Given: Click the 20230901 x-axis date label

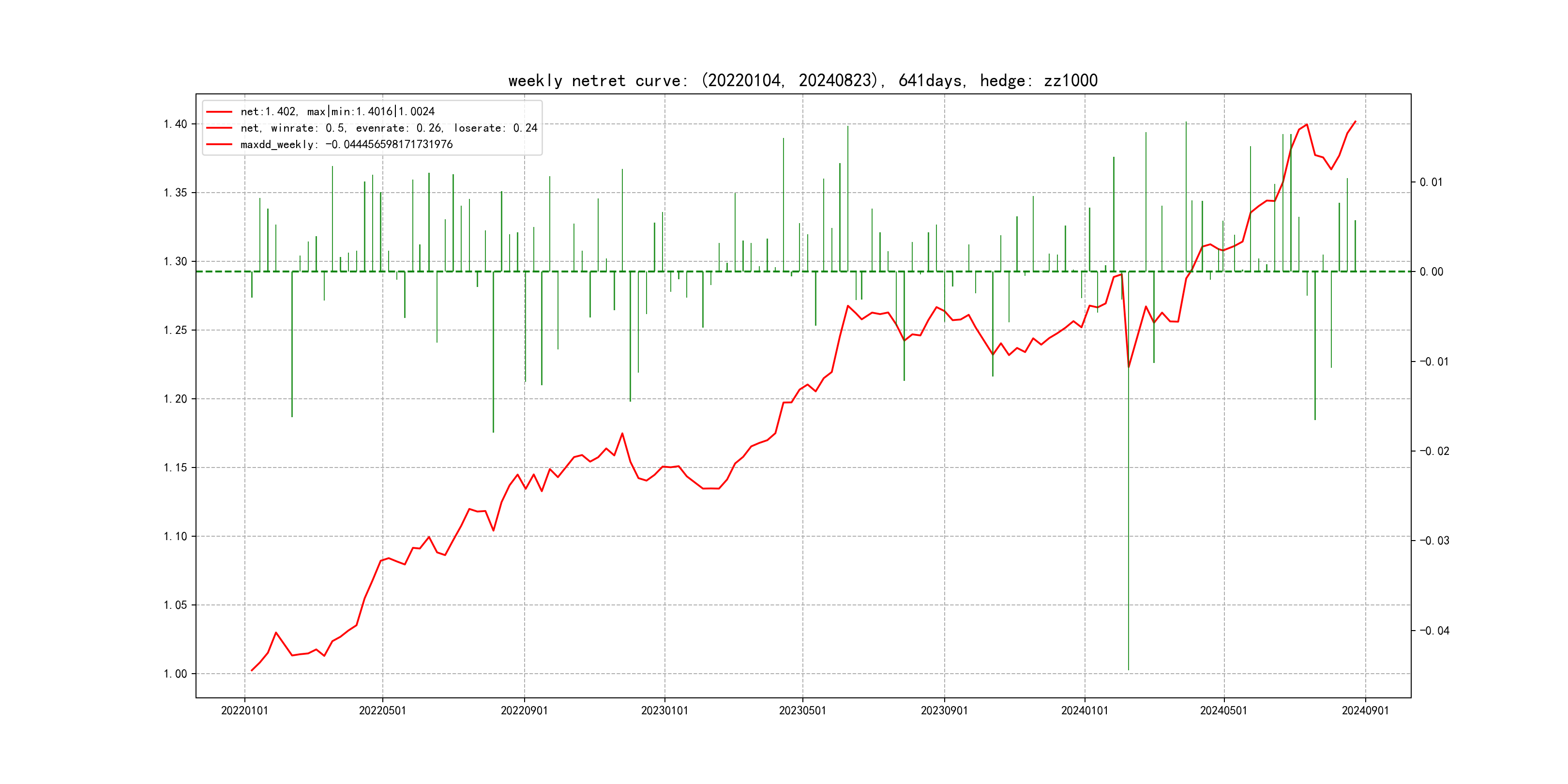Looking at the screenshot, I should coord(944,711).
